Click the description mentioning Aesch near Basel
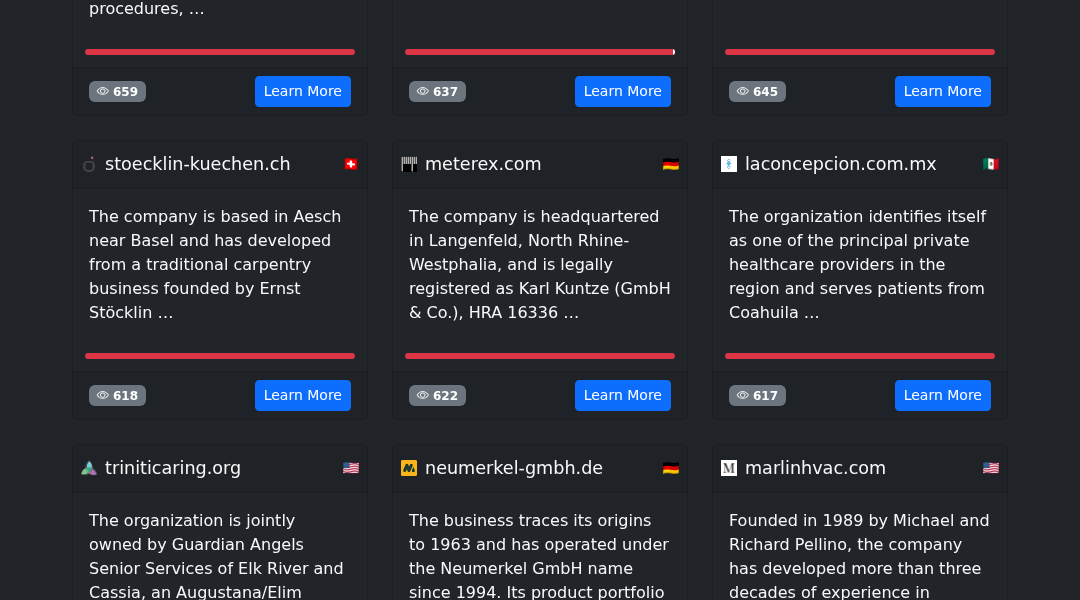 [216, 265]
